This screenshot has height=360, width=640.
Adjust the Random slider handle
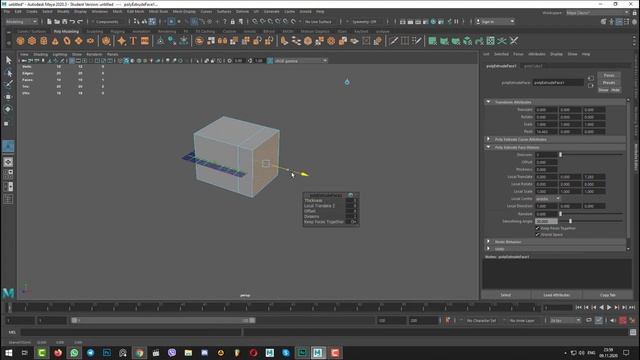[560, 214]
